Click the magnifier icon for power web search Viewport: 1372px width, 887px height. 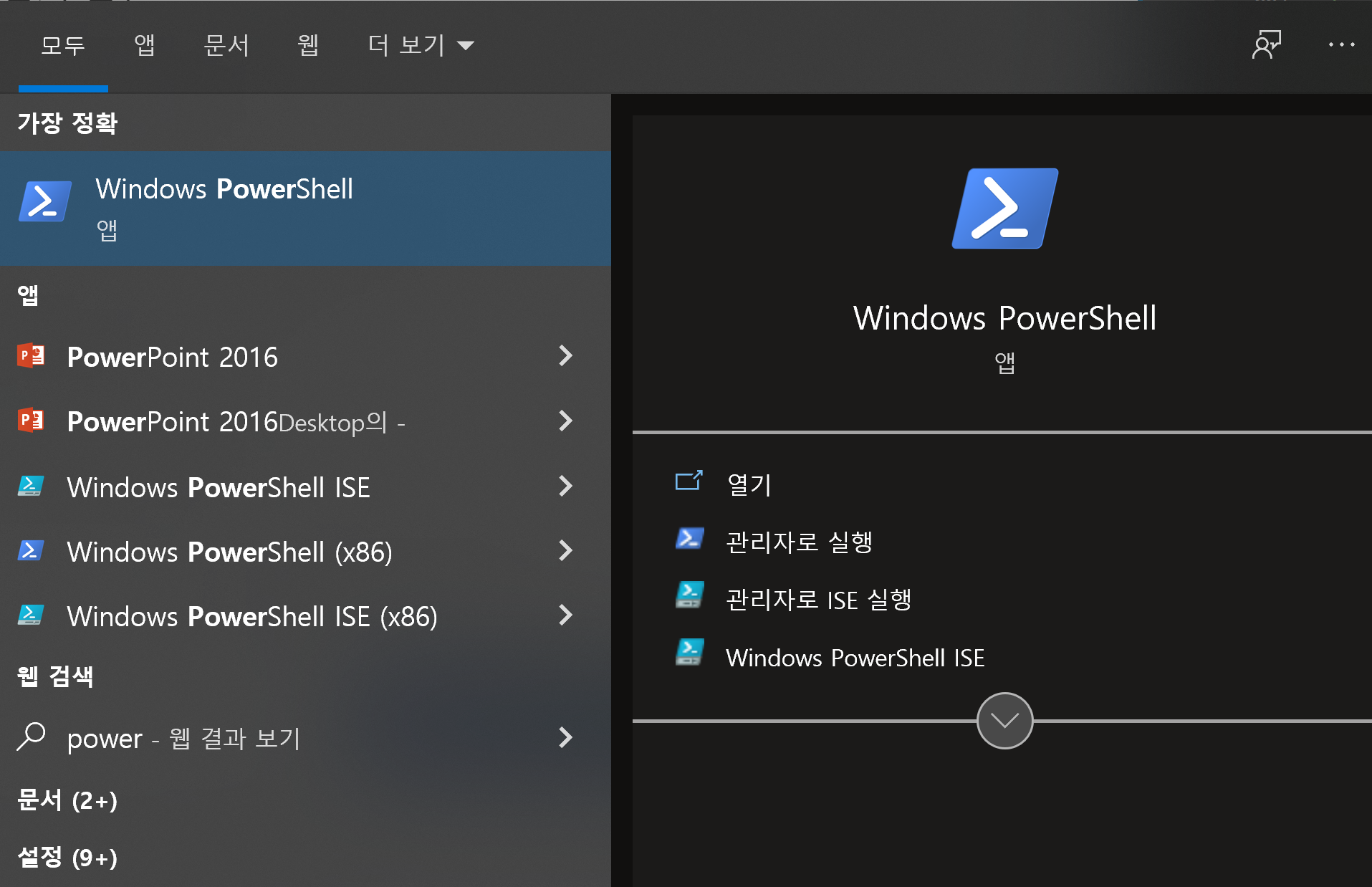31,737
